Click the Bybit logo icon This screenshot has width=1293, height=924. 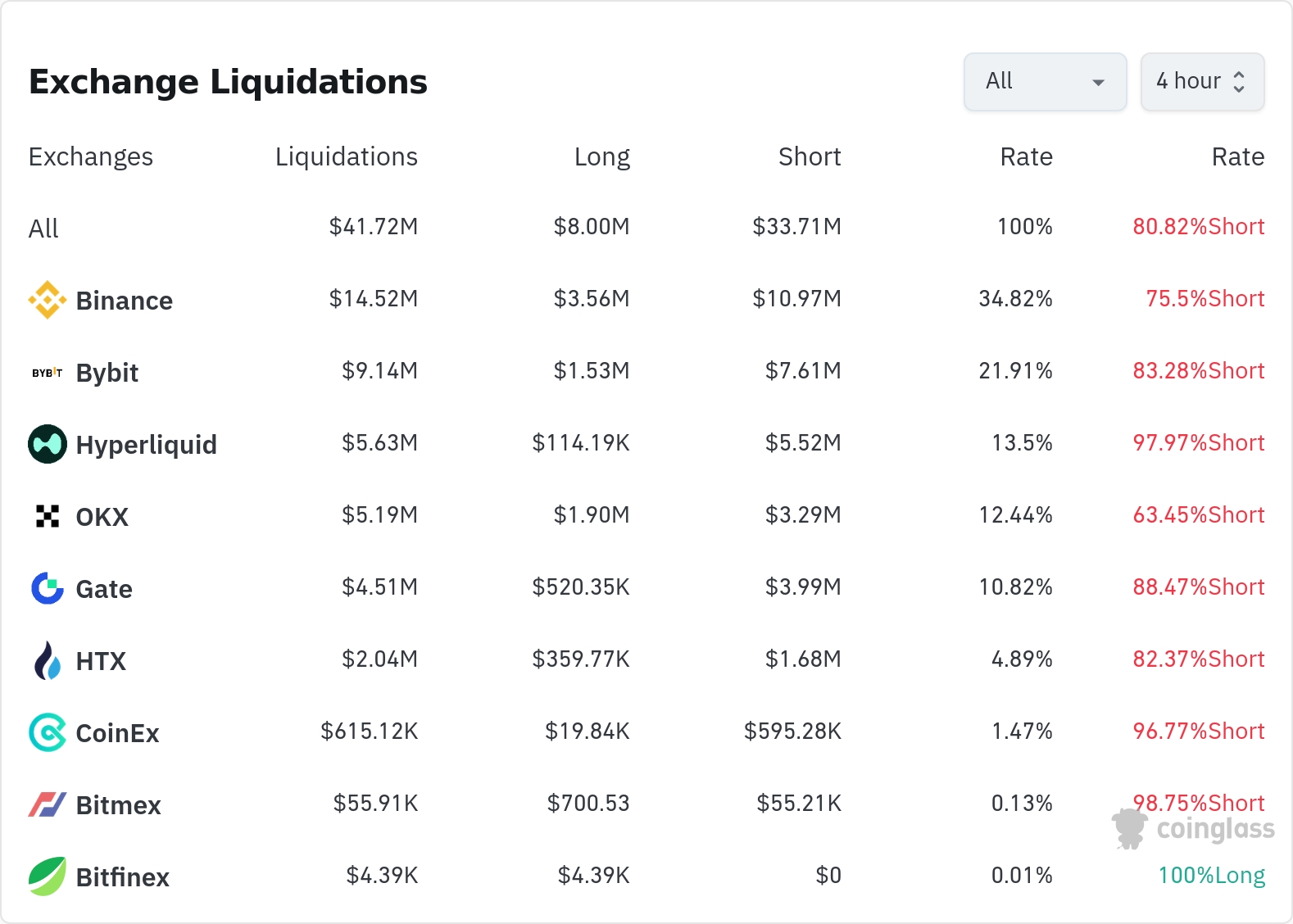point(48,373)
